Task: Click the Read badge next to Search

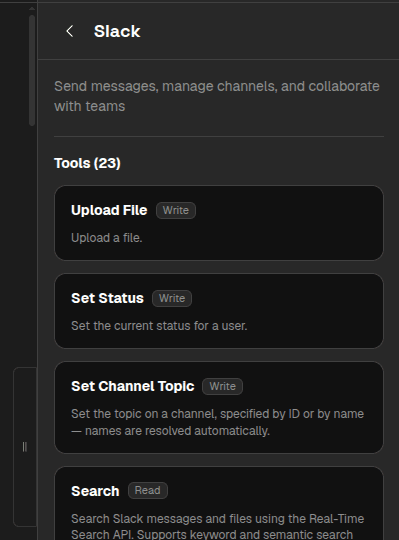Action: [x=148, y=490]
